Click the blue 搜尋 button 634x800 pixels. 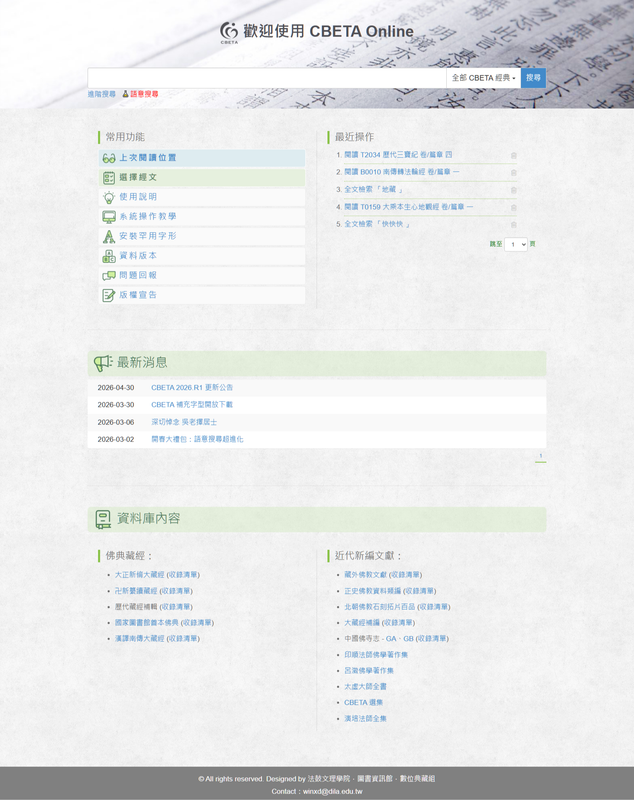pyautogui.click(x=533, y=78)
